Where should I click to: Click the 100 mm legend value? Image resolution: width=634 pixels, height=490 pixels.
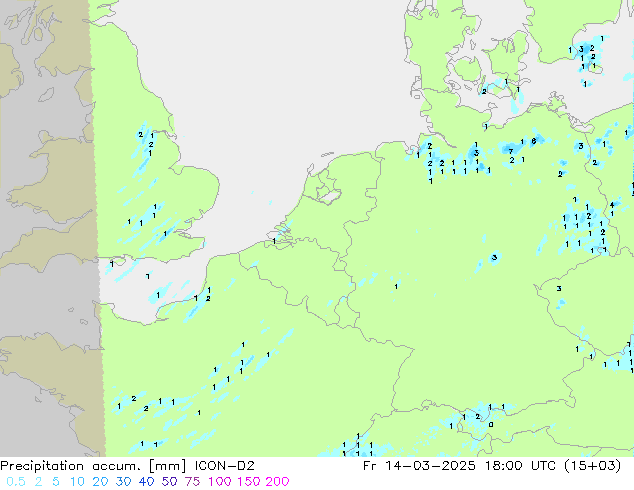[220, 482]
